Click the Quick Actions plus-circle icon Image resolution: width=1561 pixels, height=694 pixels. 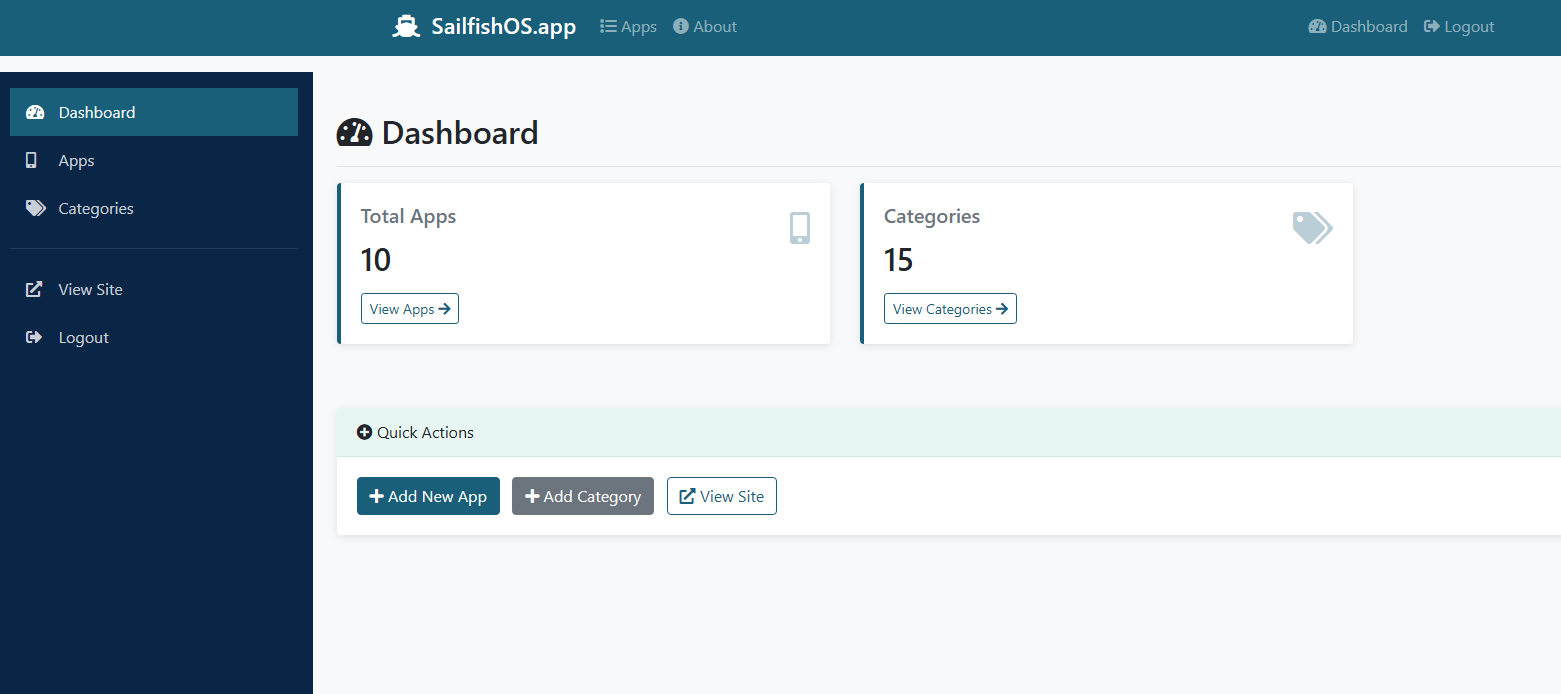click(x=365, y=432)
